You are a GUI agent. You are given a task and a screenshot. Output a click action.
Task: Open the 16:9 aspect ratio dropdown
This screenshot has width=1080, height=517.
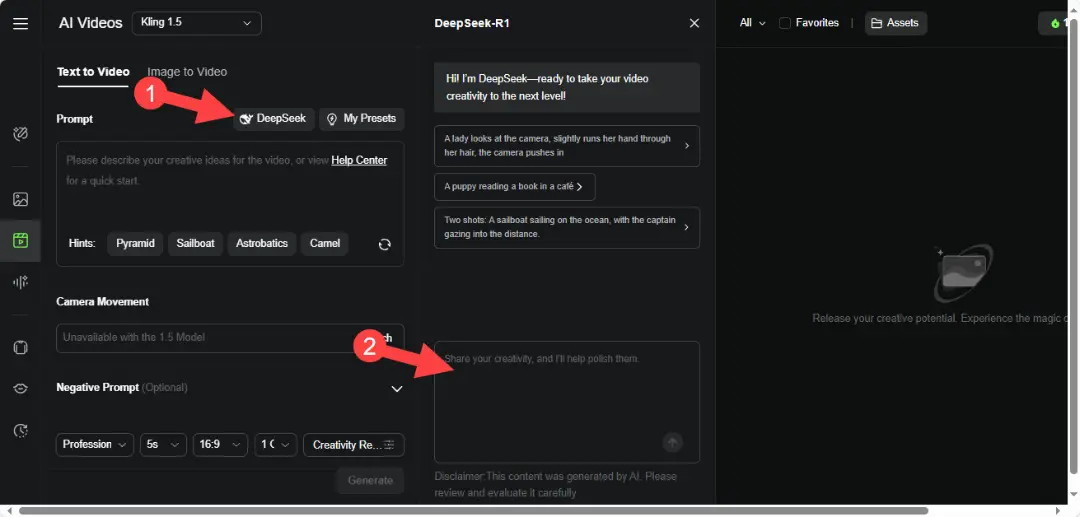pyautogui.click(x=220, y=445)
